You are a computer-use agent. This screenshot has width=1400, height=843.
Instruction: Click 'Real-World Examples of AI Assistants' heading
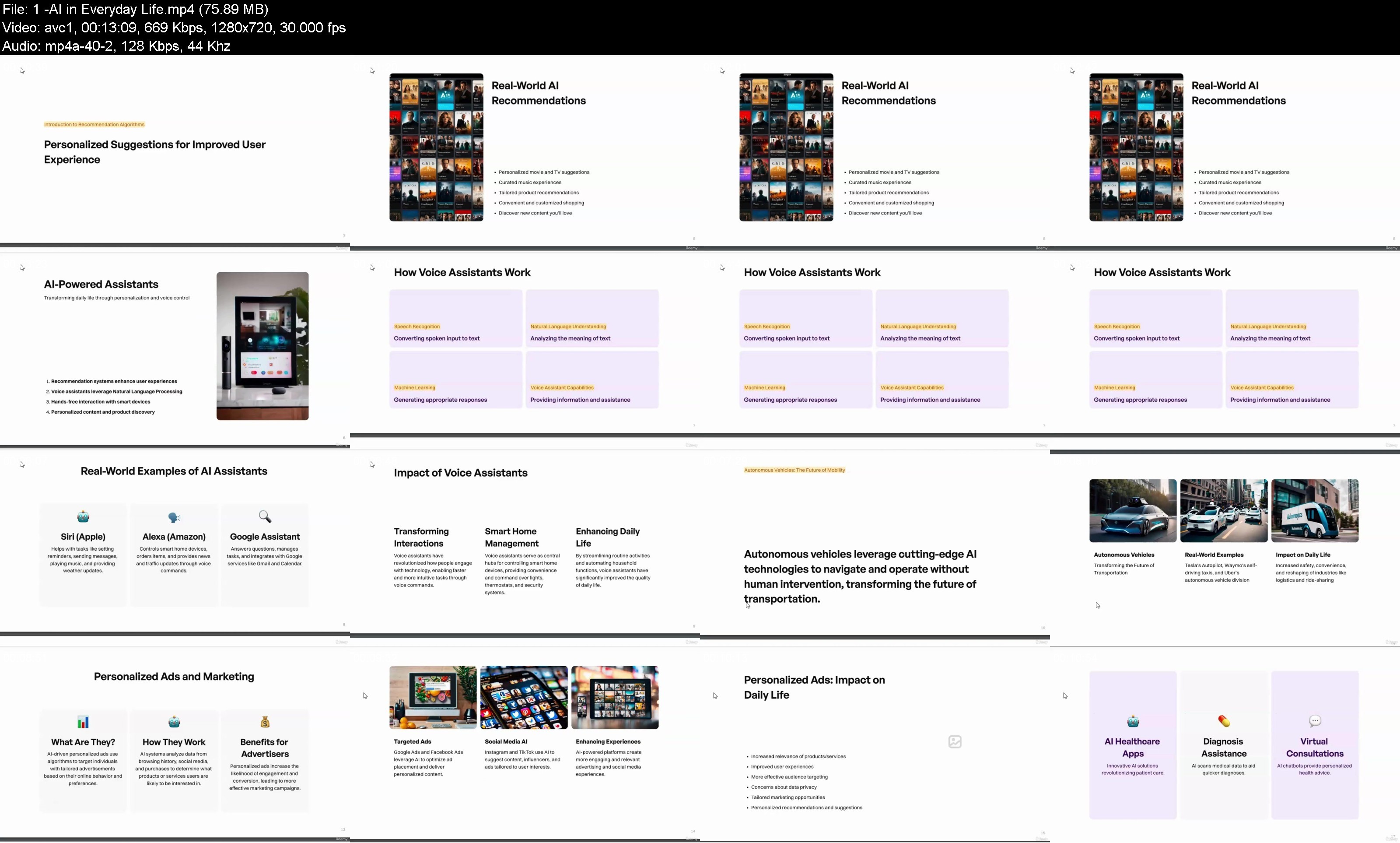point(174,471)
